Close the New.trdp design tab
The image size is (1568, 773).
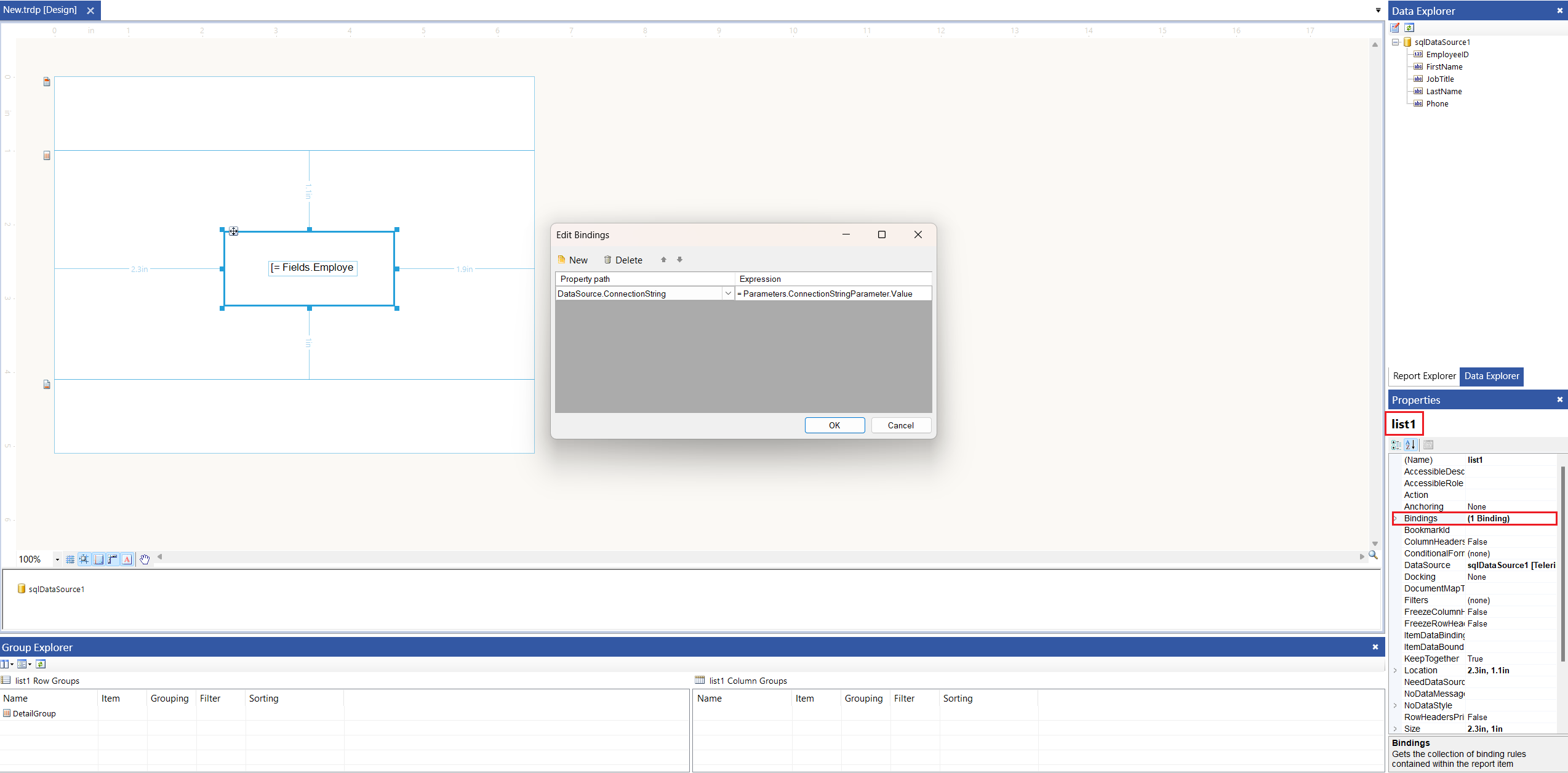pos(90,10)
